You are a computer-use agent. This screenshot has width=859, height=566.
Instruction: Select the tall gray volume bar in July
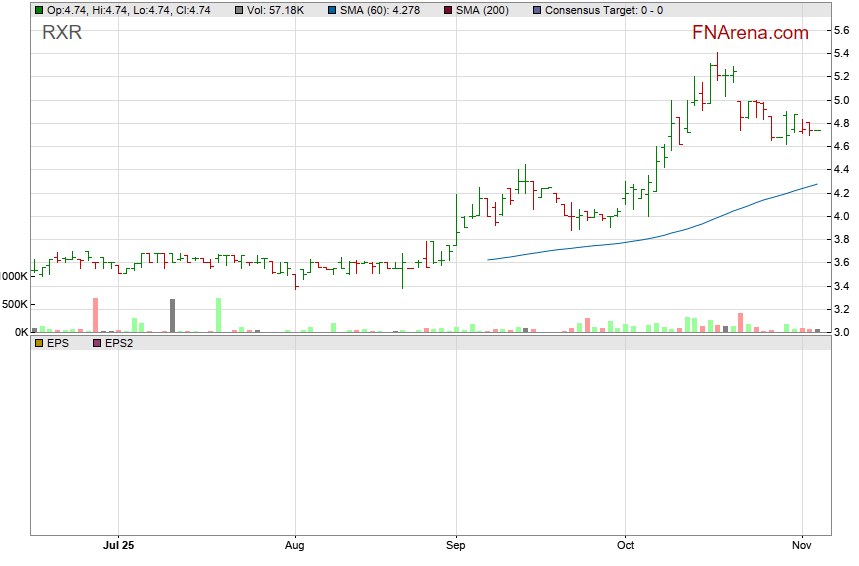[172, 315]
